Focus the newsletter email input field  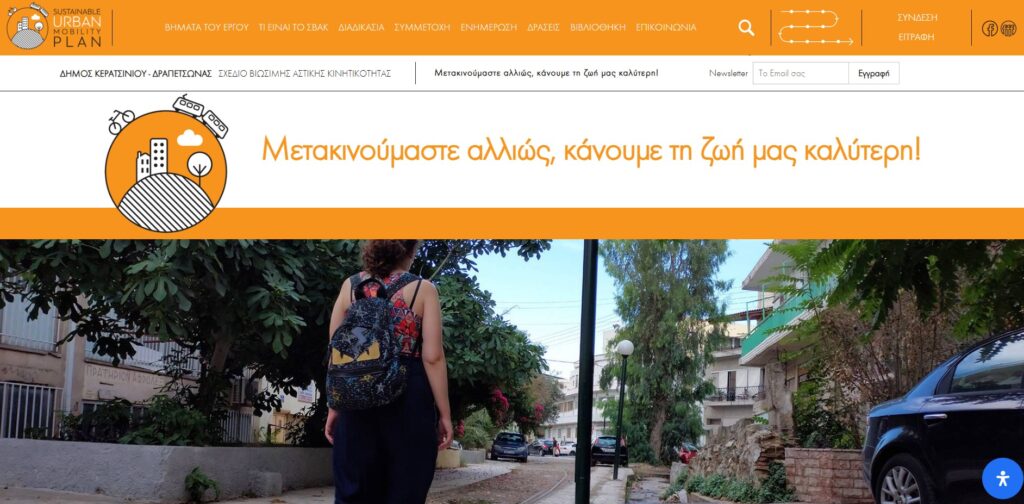pos(801,73)
